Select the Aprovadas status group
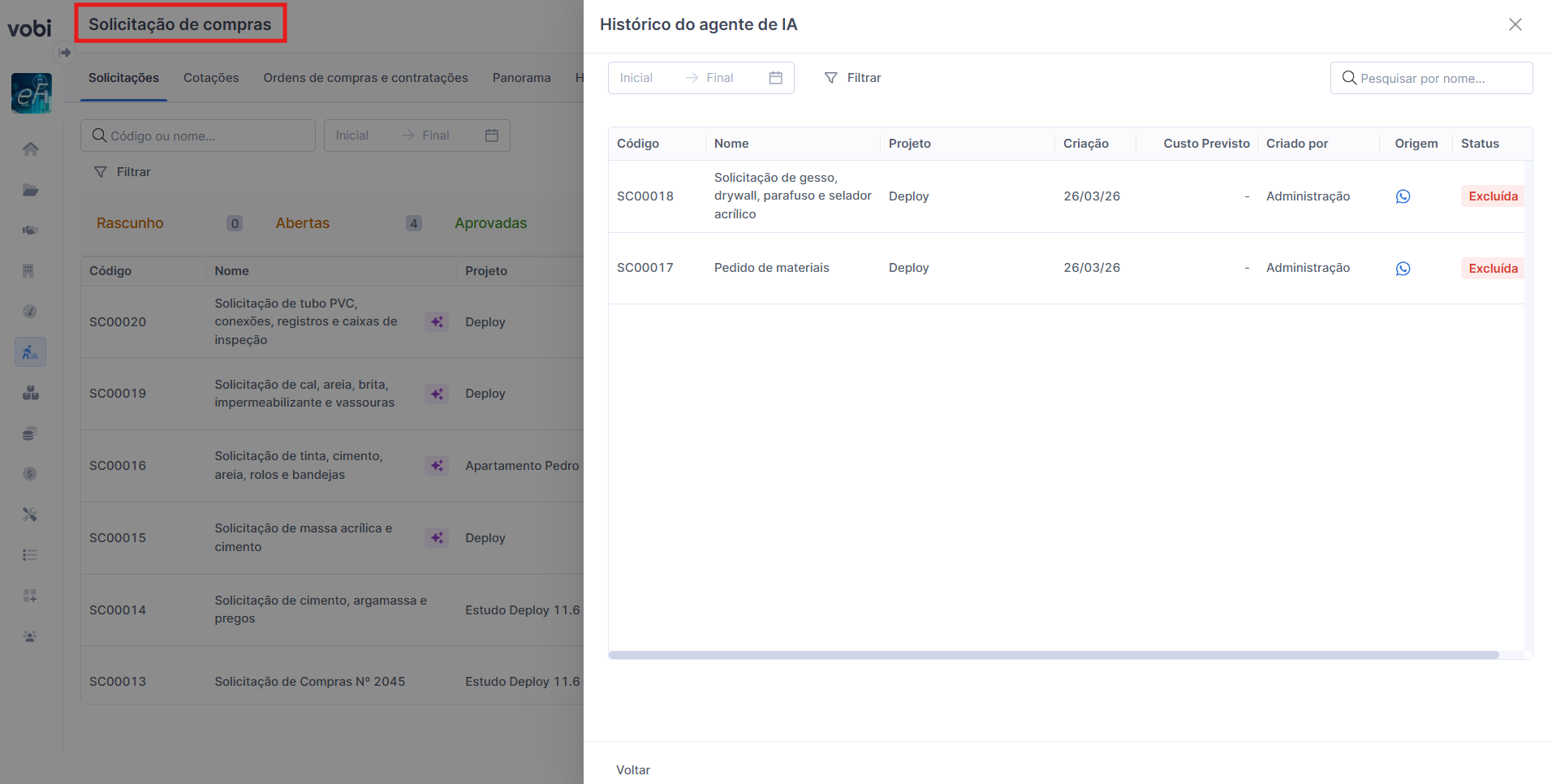 [490, 223]
